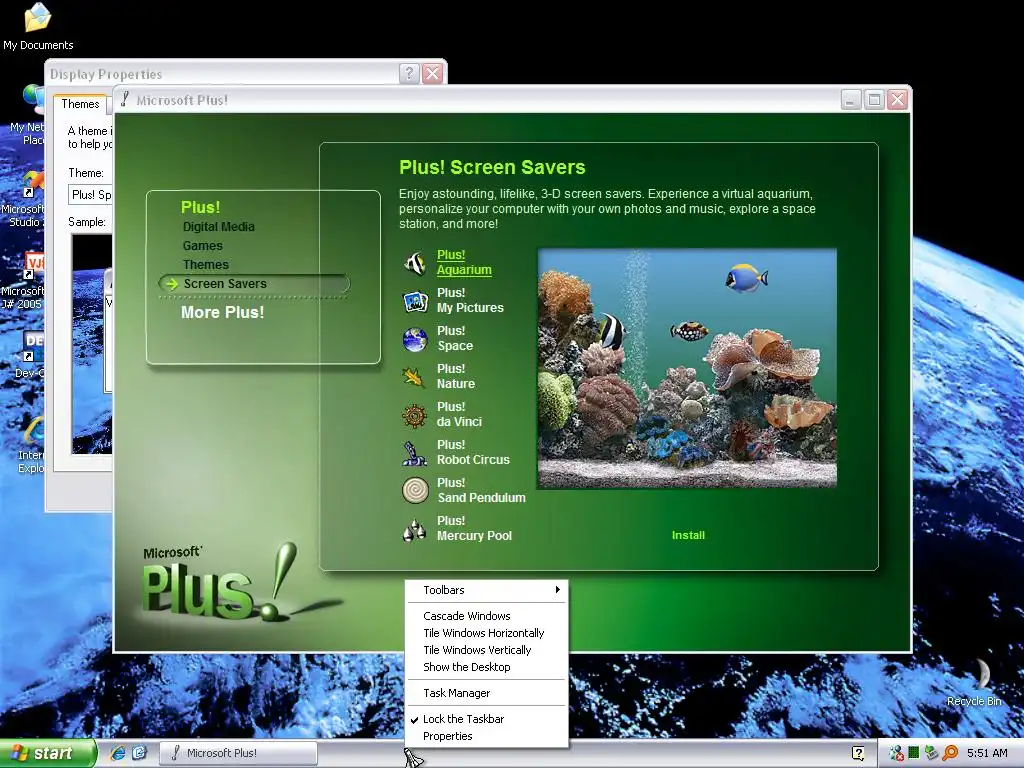Viewport: 1024px width, 768px height.
Task: Select the Plus! Mercury Pool droplets icon
Action: (x=415, y=528)
